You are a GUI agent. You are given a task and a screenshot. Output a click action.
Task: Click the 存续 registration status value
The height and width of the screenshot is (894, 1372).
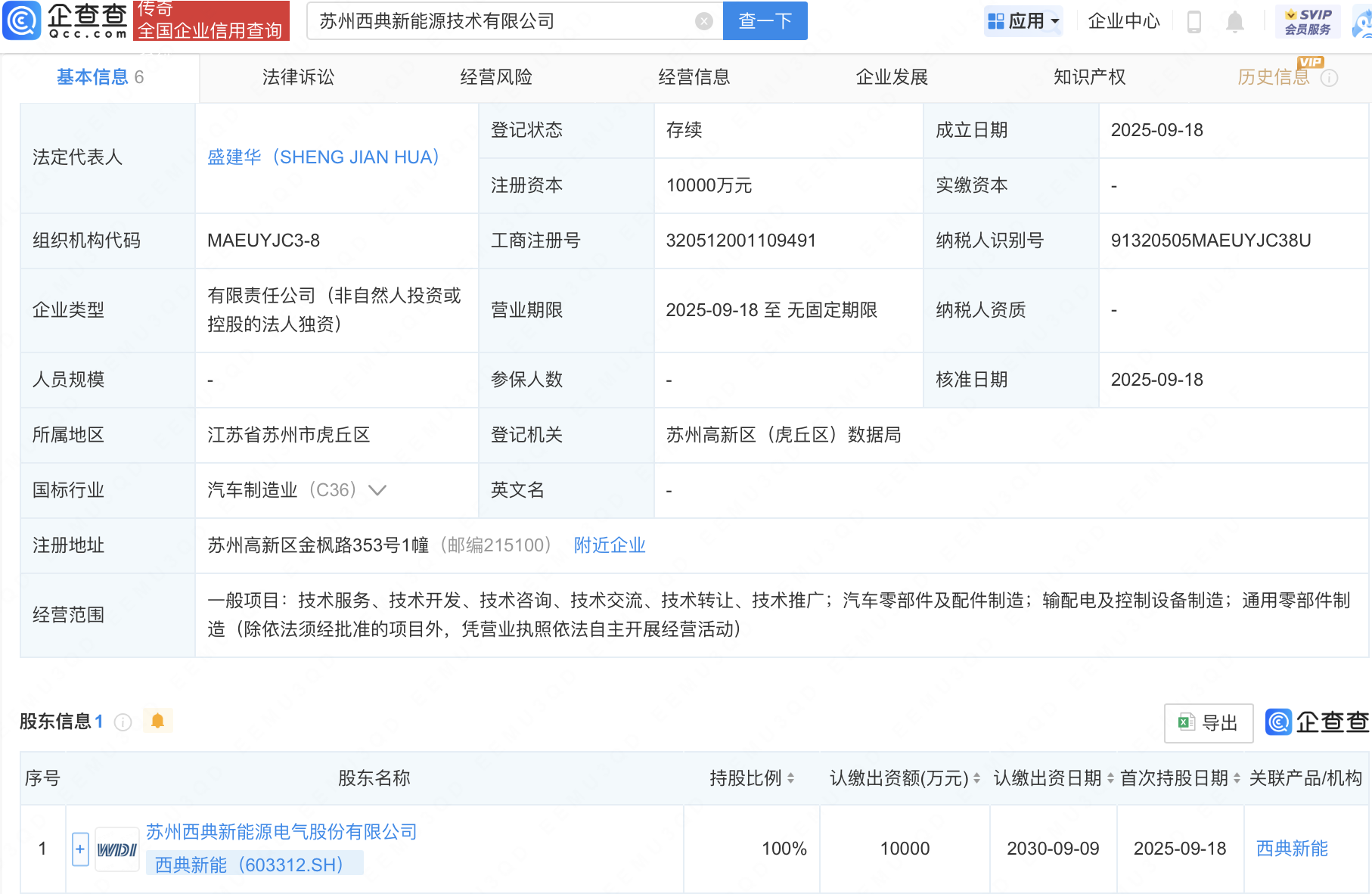click(x=684, y=130)
